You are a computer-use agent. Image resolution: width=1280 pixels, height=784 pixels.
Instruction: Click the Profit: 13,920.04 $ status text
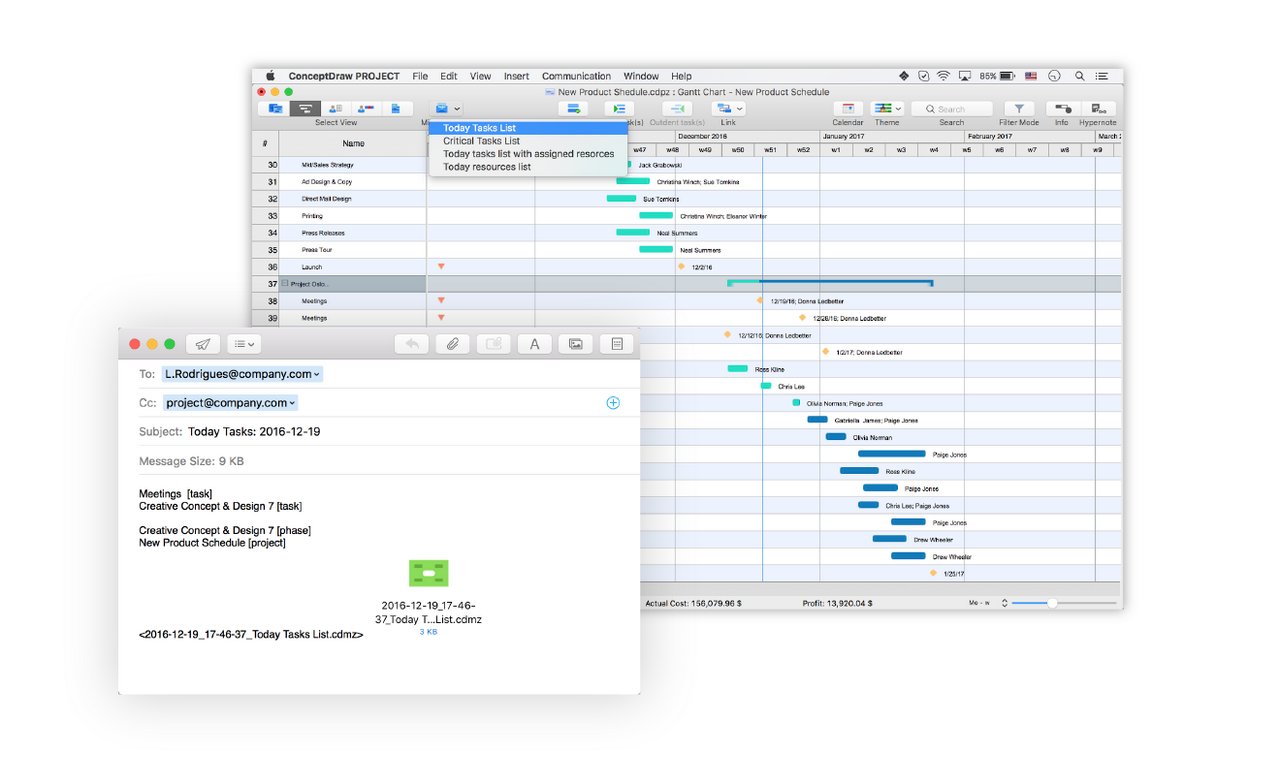point(837,603)
